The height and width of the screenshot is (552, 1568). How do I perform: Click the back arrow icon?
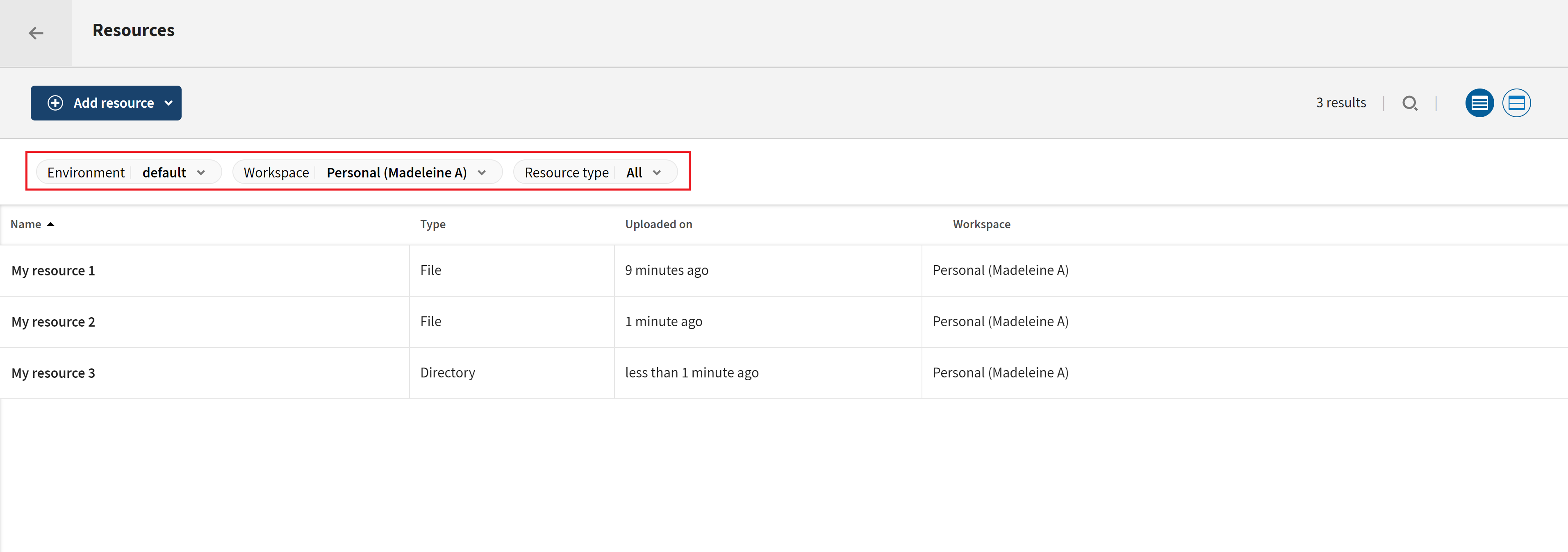(36, 33)
